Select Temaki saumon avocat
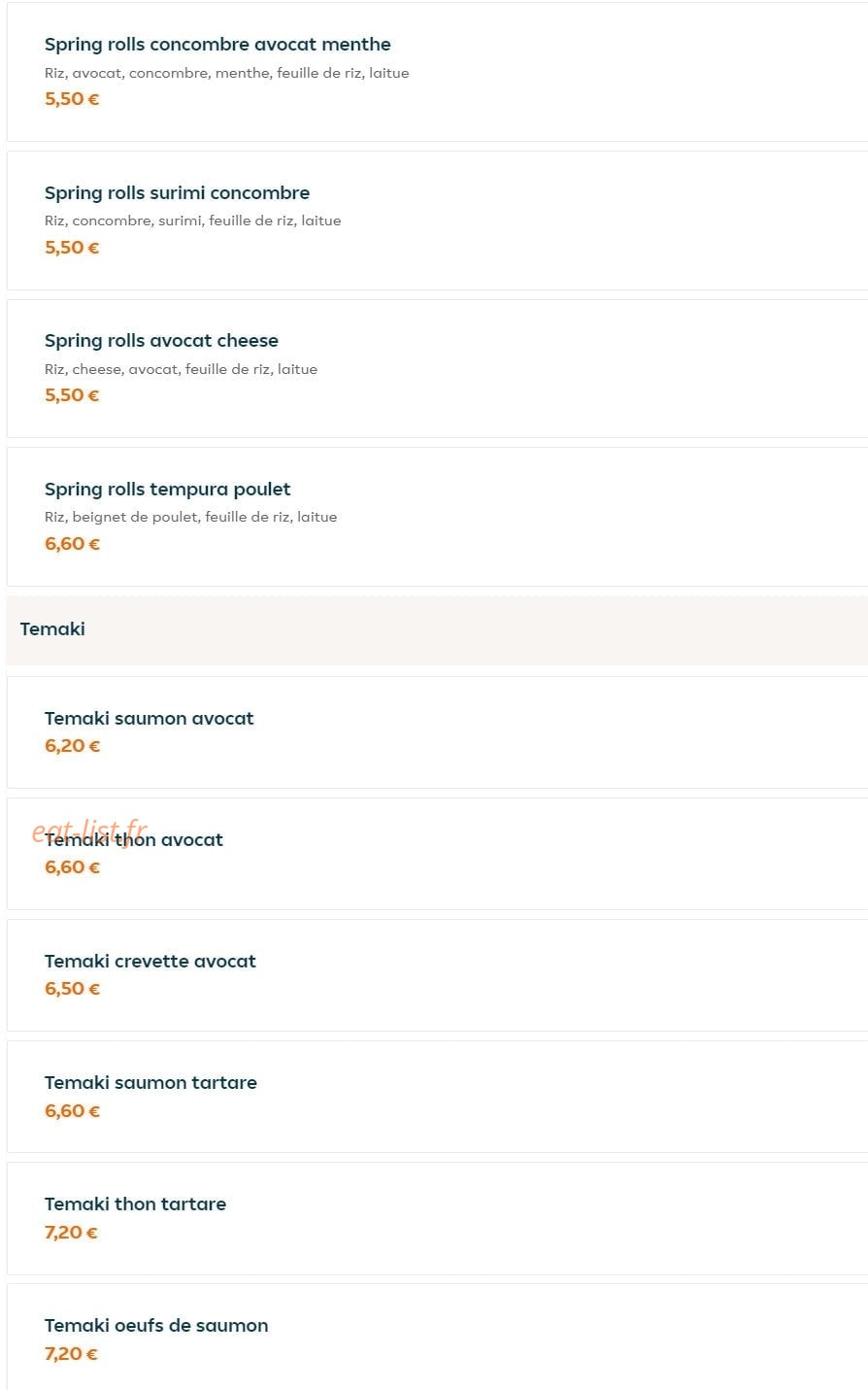The image size is (868, 1390). [x=437, y=732]
